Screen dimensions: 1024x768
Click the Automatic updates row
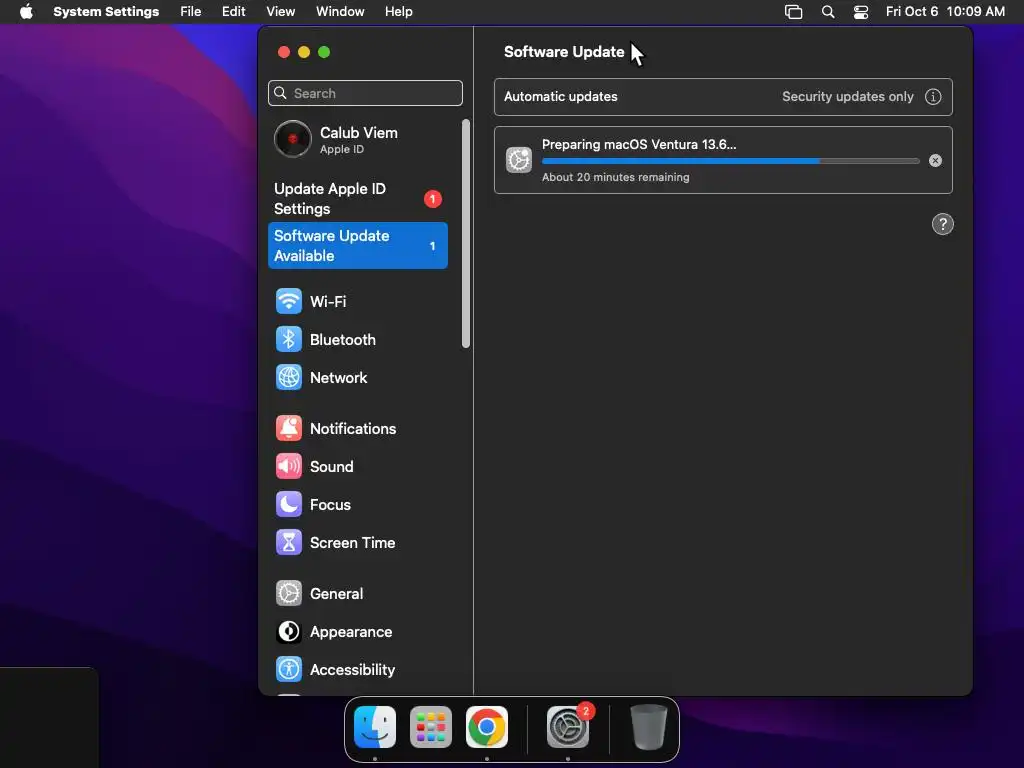723,97
